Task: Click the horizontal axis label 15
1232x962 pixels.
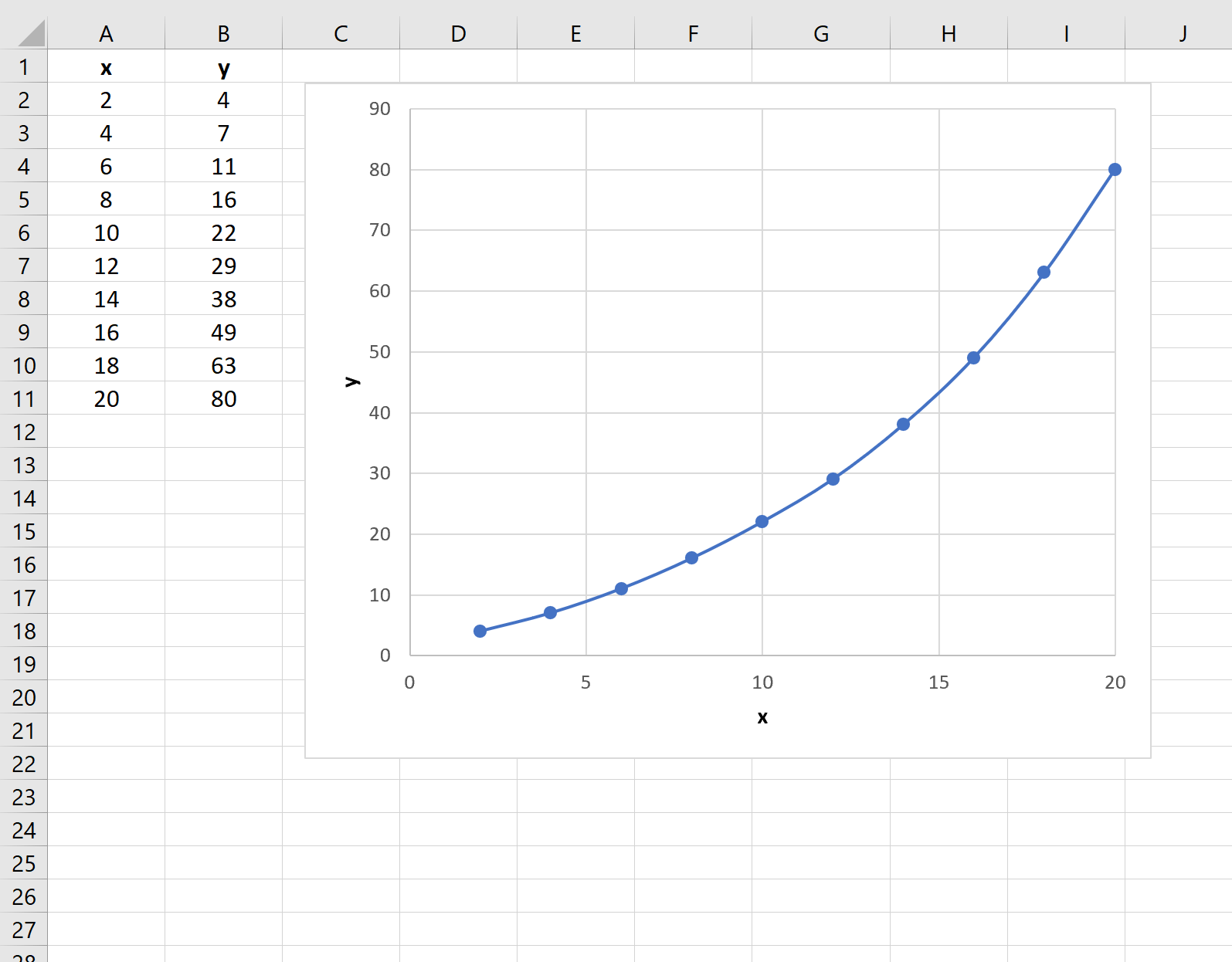Action: tap(938, 682)
